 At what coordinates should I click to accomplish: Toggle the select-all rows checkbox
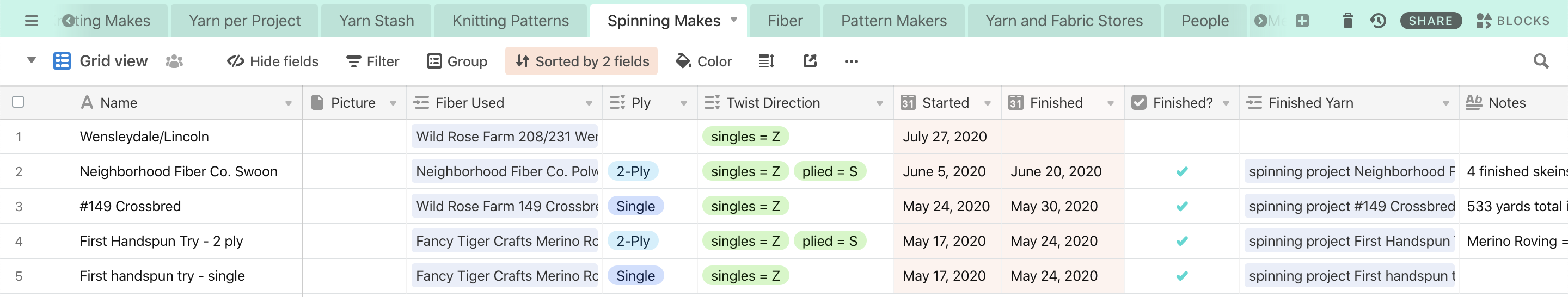pos(19,102)
